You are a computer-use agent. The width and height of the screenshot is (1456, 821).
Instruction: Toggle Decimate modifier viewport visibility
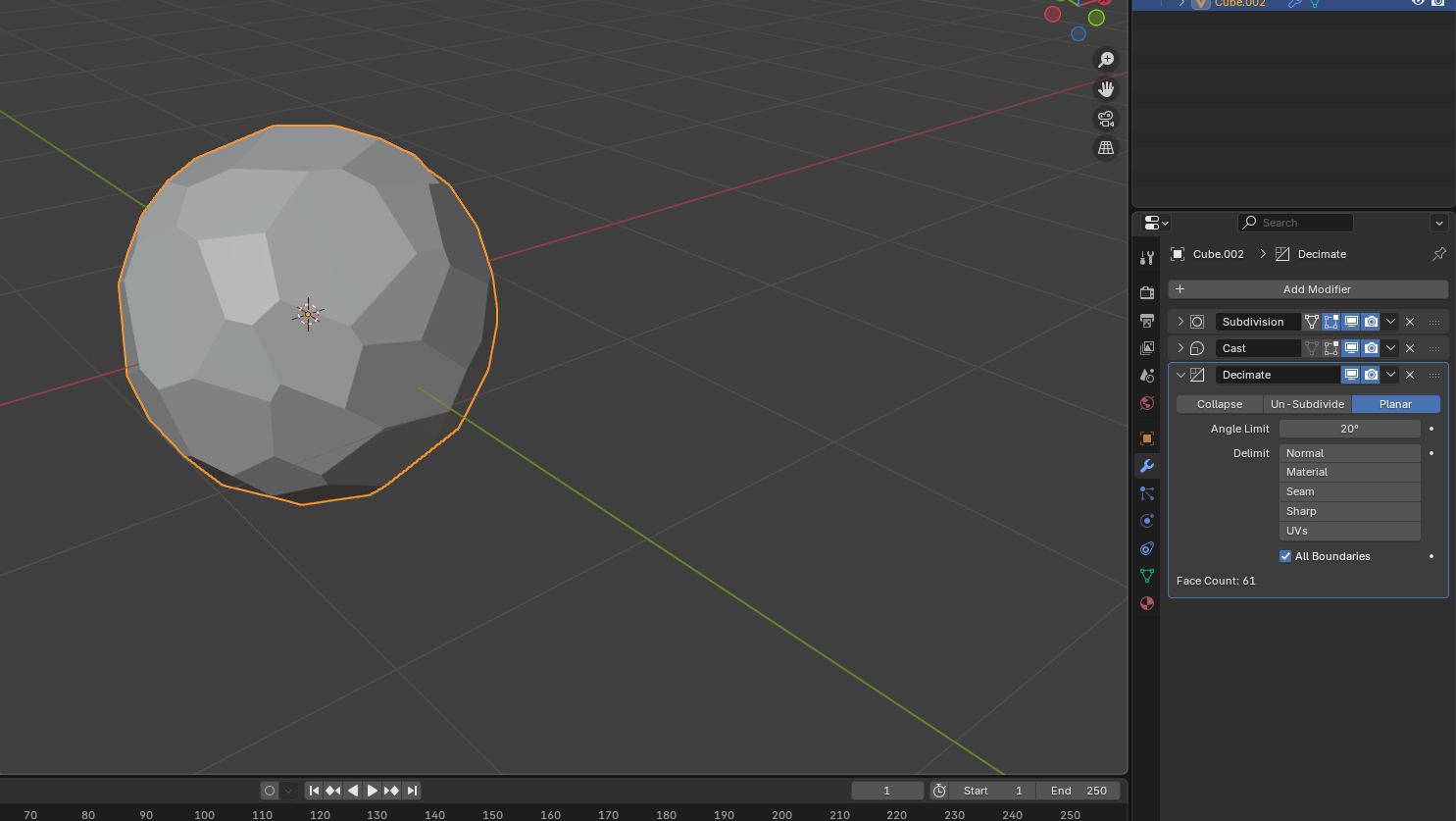(1351, 375)
